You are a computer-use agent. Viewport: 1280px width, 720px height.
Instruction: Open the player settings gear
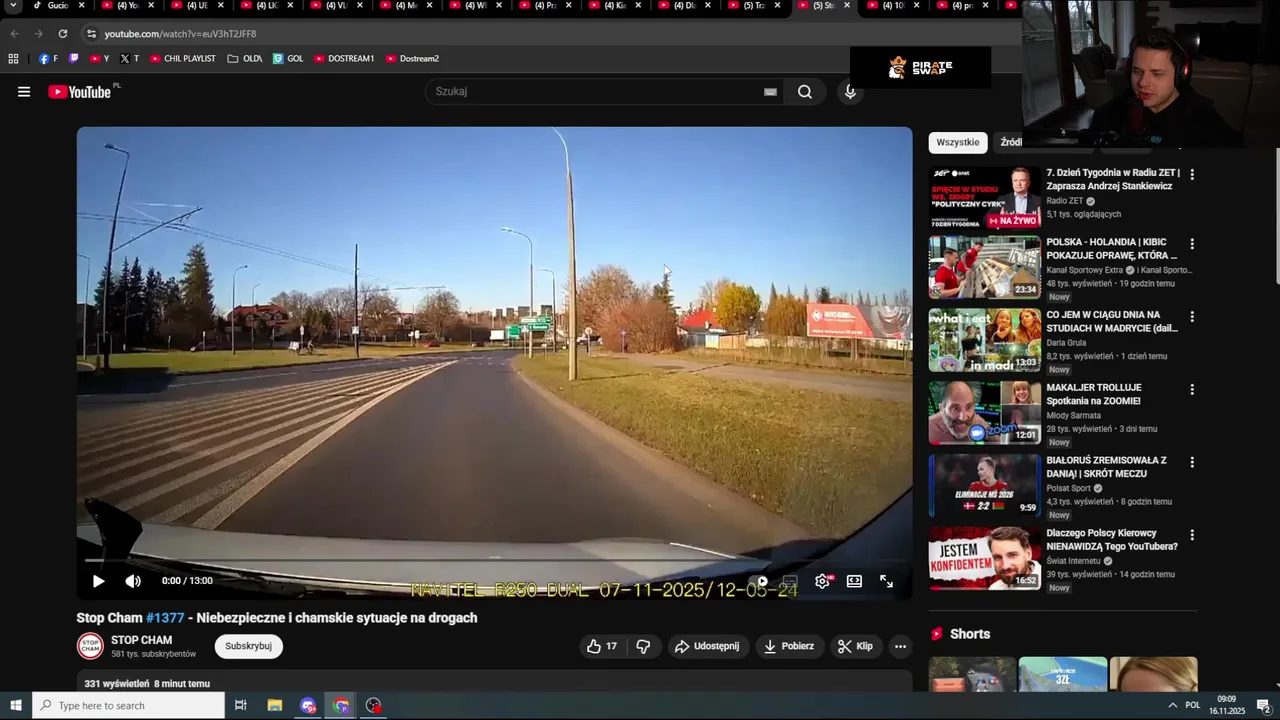click(822, 581)
